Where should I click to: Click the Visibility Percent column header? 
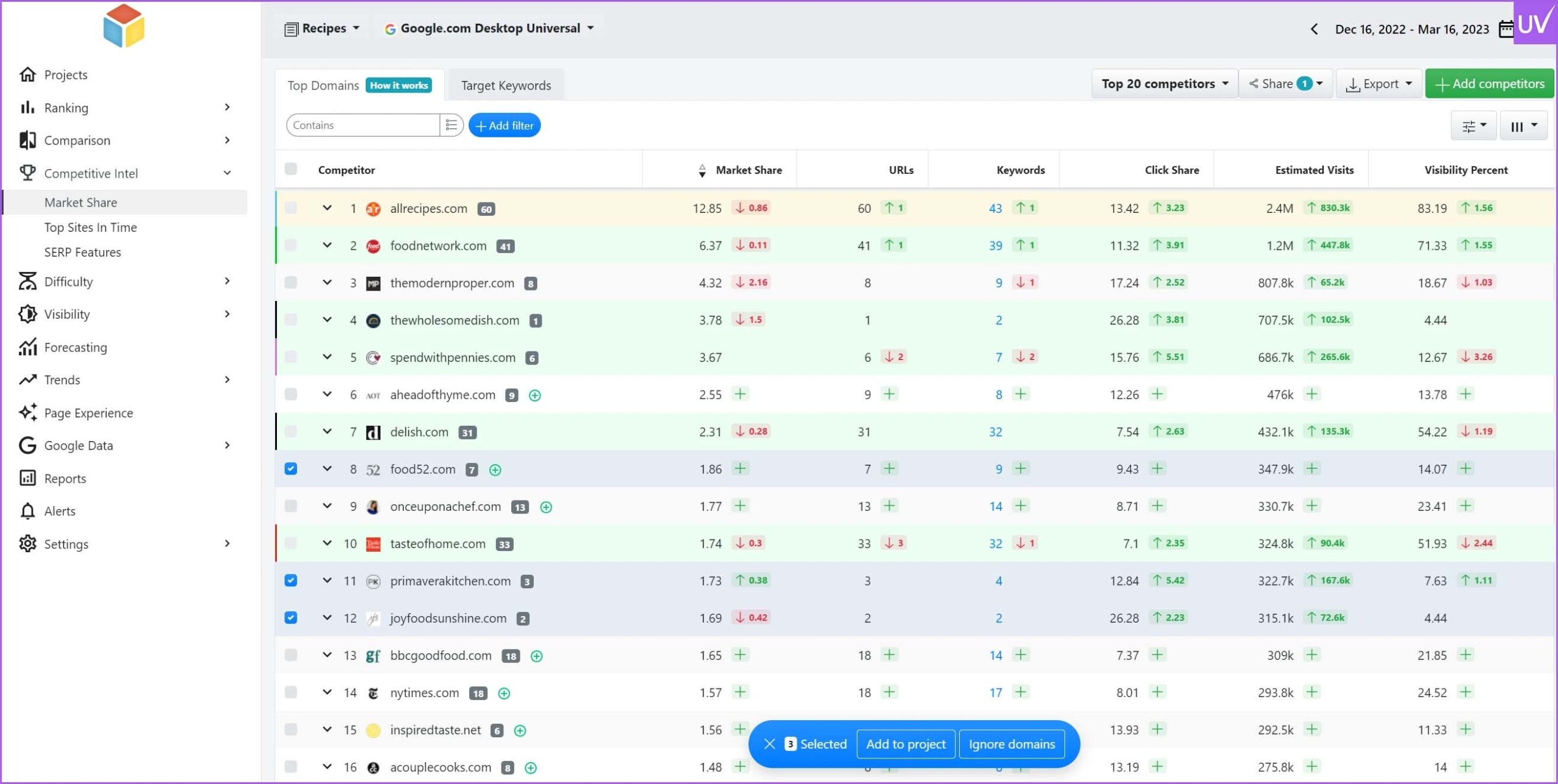[x=1465, y=170]
